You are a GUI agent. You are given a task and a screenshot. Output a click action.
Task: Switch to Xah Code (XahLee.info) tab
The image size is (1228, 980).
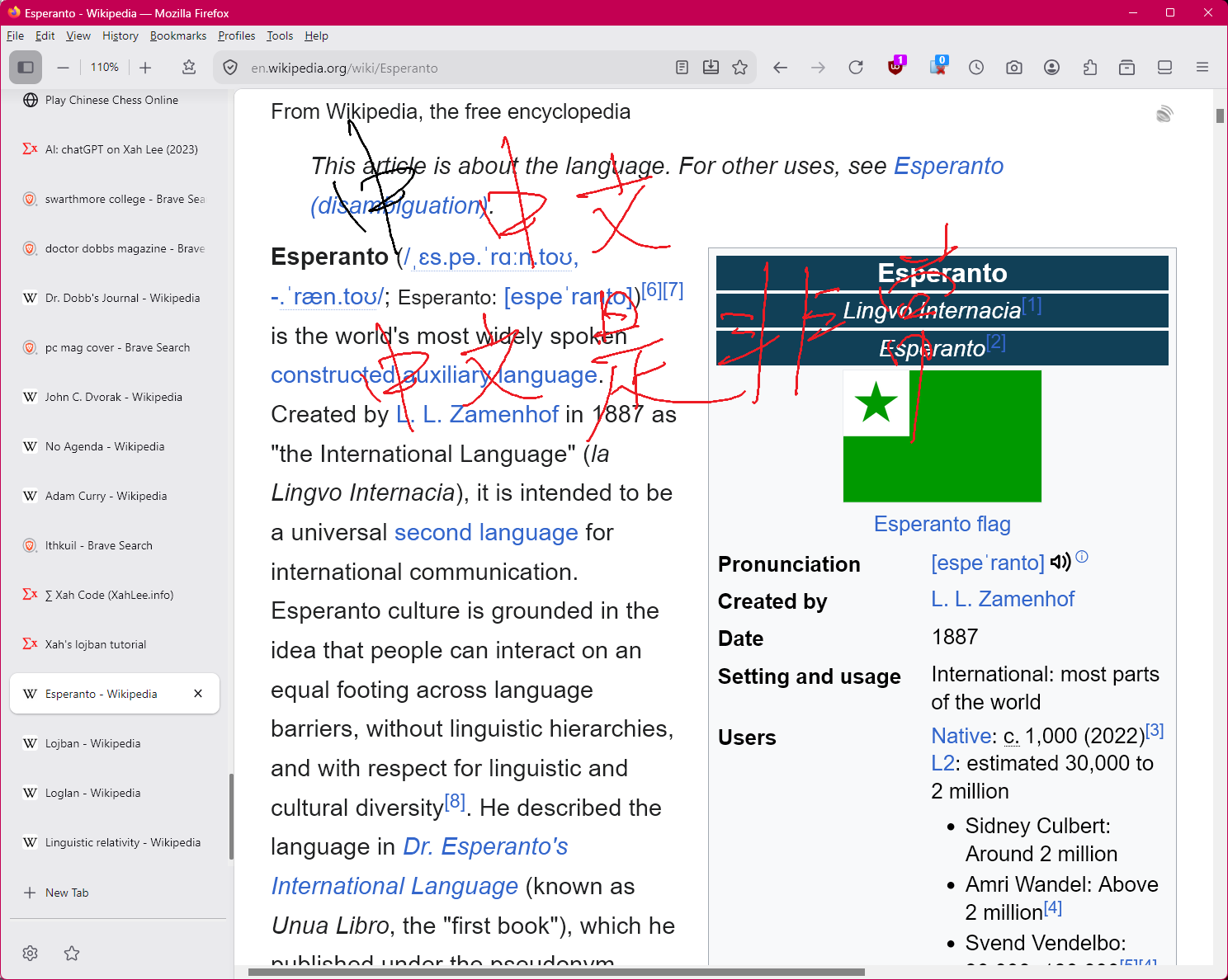click(x=115, y=595)
